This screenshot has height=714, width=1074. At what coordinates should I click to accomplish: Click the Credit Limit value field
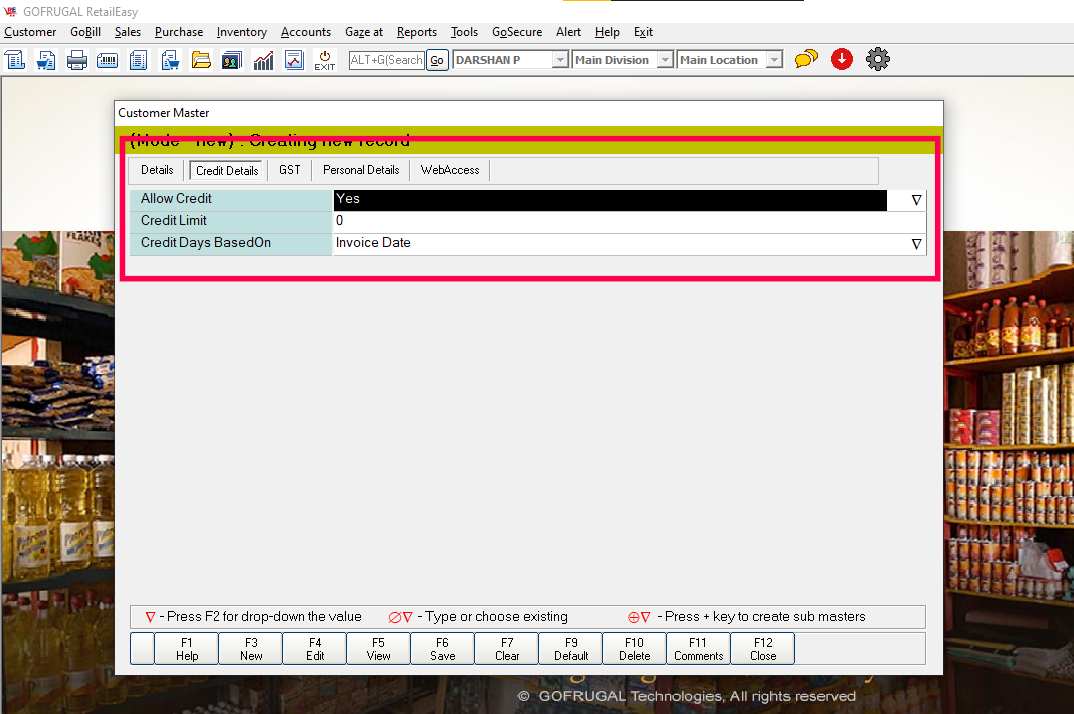[629, 221]
